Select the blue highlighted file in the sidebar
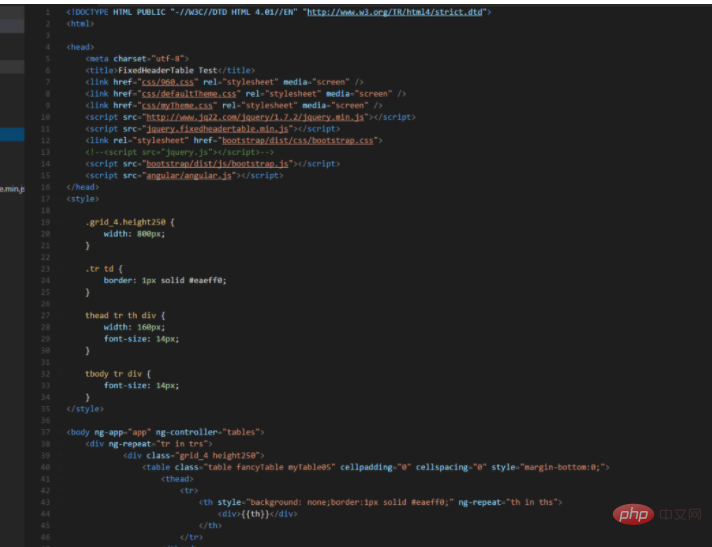Image resolution: width=712 pixels, height=547 pixels. coord(13,134)
